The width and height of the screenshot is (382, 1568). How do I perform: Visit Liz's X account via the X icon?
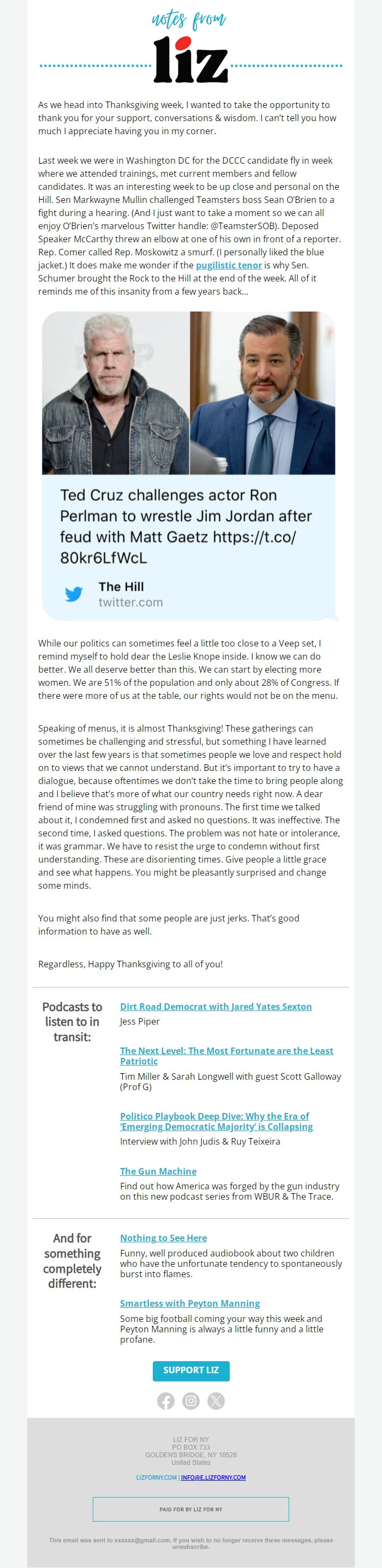click(216, 1400)
